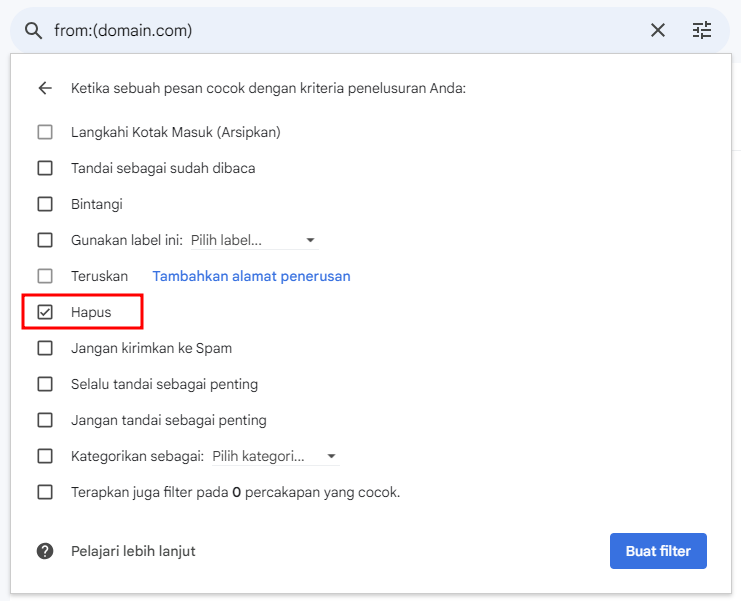
Task: Enable the Bintangi checkbox
Action: point(45,204)
